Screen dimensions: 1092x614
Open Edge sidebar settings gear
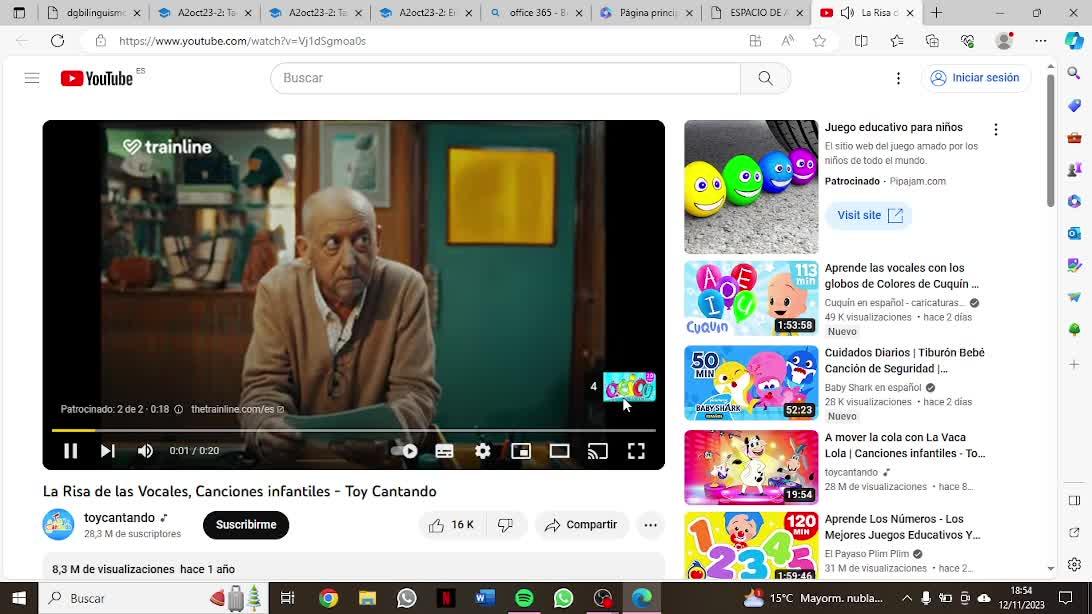tap(1074, 564)
